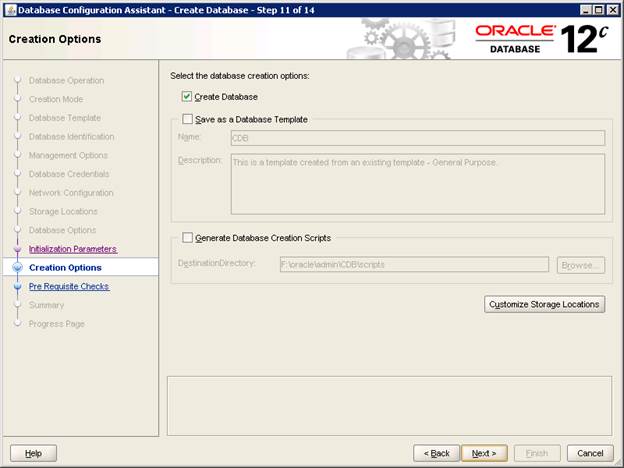The width and height of the screenshot is (624, 468).
Task: Select Creation Options in the step list
Action: [65, 268]
